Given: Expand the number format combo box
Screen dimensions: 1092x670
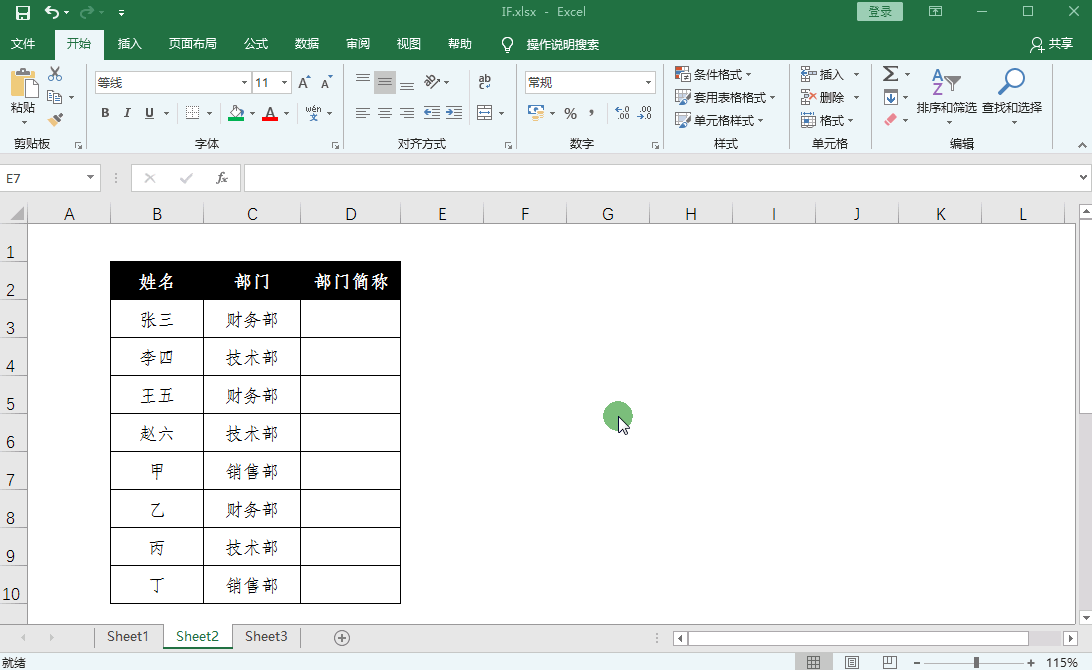Looking at the screenshot, I should (648, 83).
